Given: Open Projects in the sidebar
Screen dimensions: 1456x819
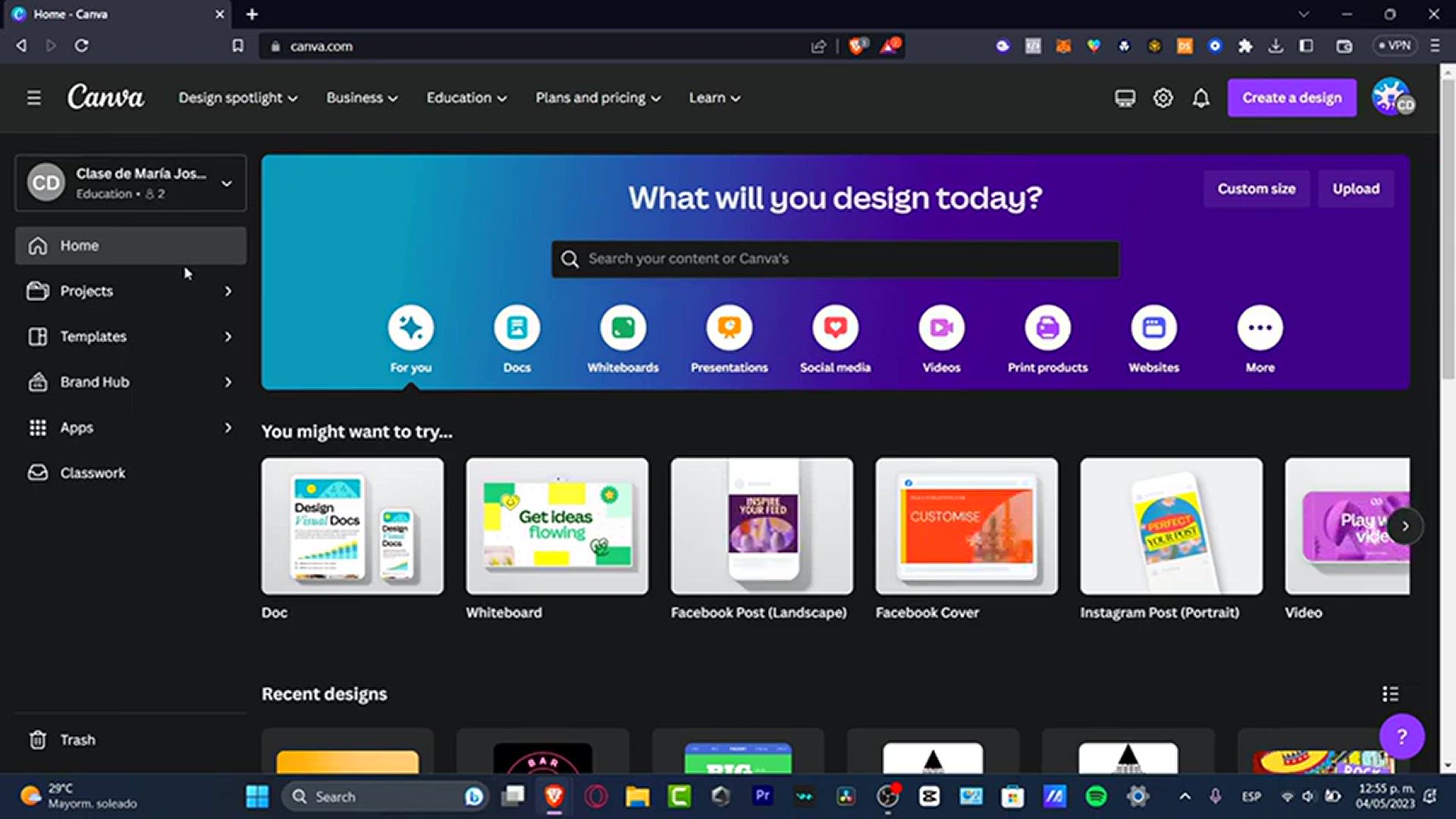Looking at the screenshot, I should pyautogui.click(x=86, y=291).
